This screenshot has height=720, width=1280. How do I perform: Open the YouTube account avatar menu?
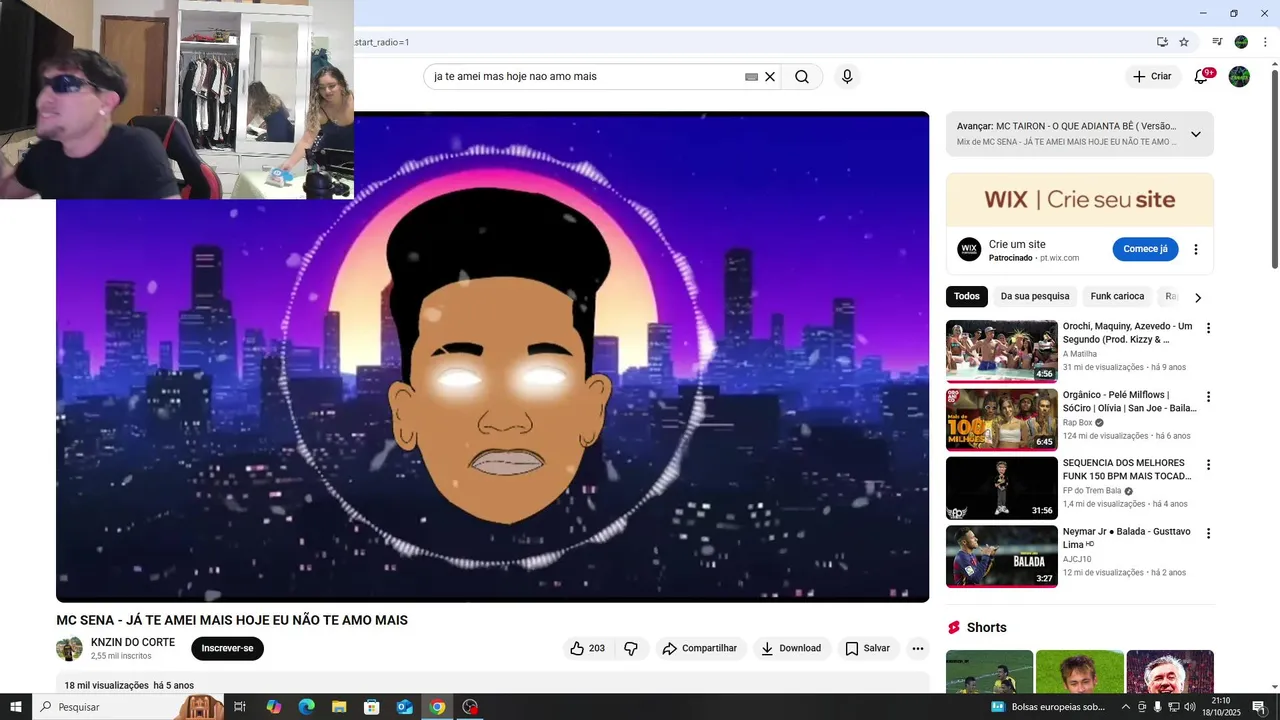[x=1239, y=77]
